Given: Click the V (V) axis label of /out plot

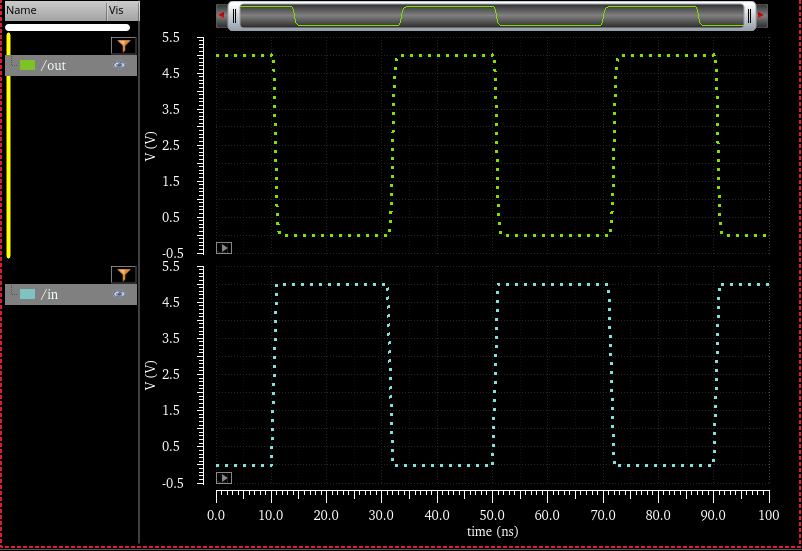Looking at the screenshot, I should click(151, 146).
